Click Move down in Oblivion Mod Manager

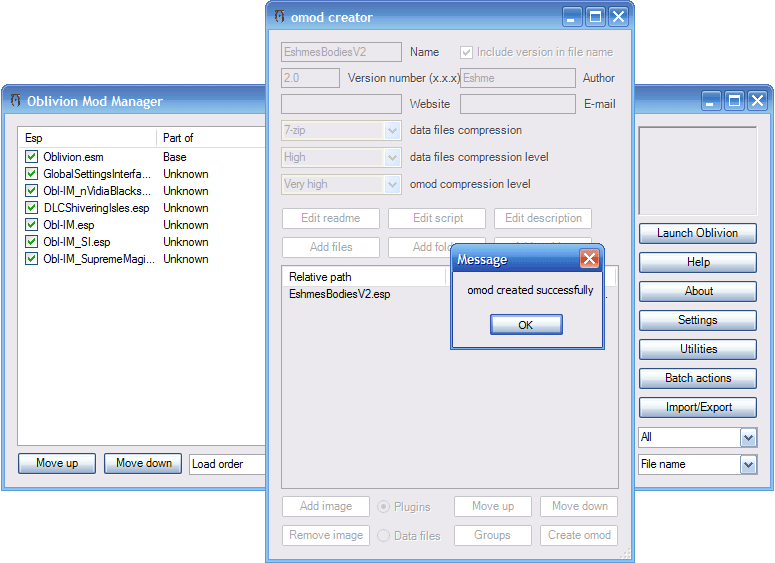(x=143, y=463)
